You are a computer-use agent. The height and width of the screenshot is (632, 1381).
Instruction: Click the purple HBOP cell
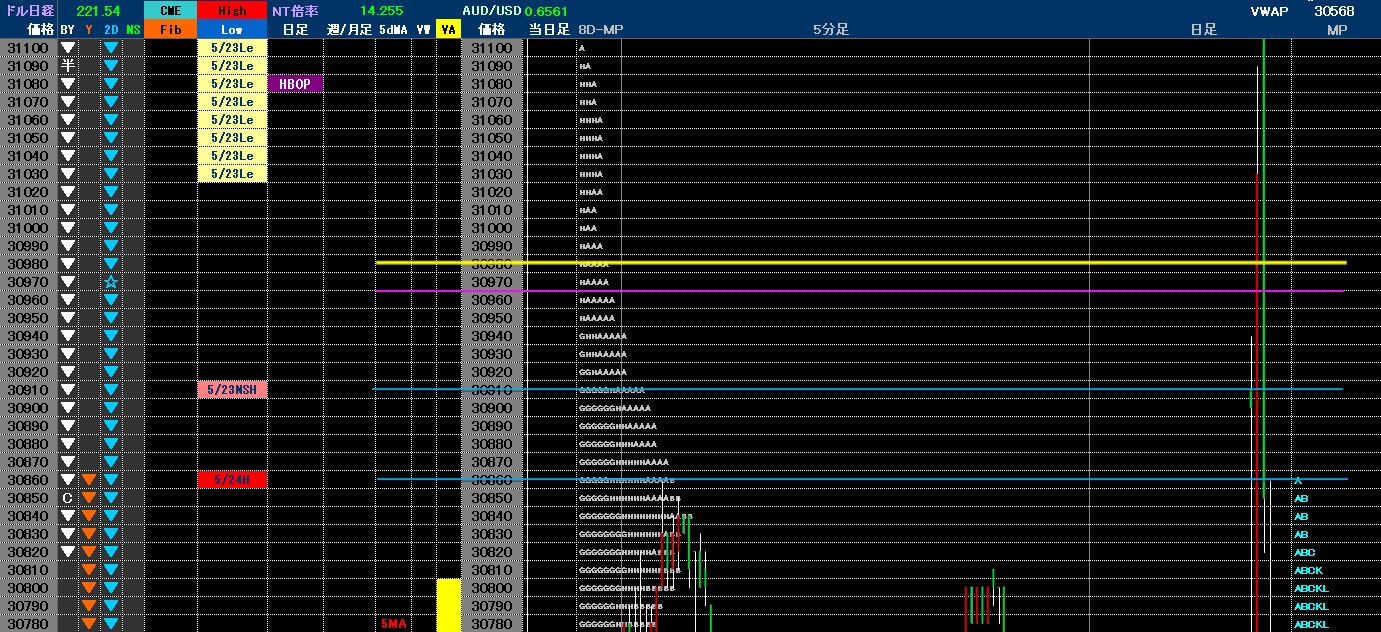[295, 84]
